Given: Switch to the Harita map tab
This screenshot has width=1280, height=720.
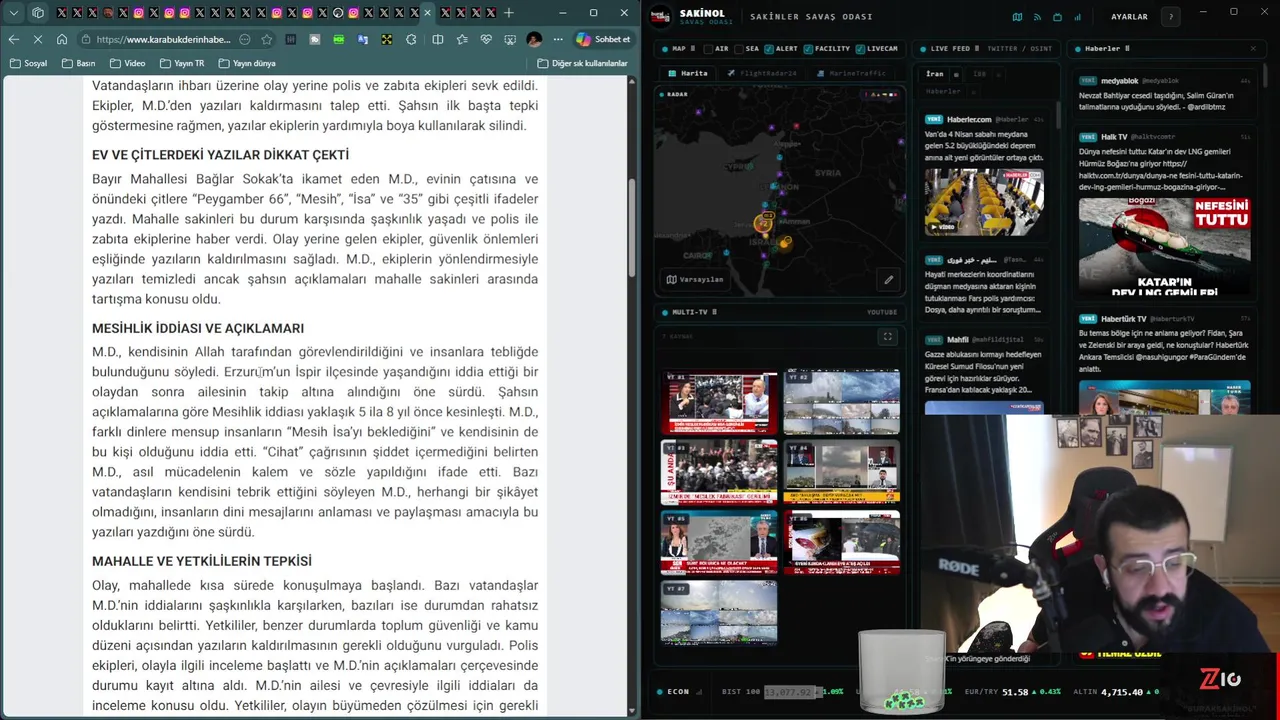Looking at the screenshot, I should tap(688, 73).
